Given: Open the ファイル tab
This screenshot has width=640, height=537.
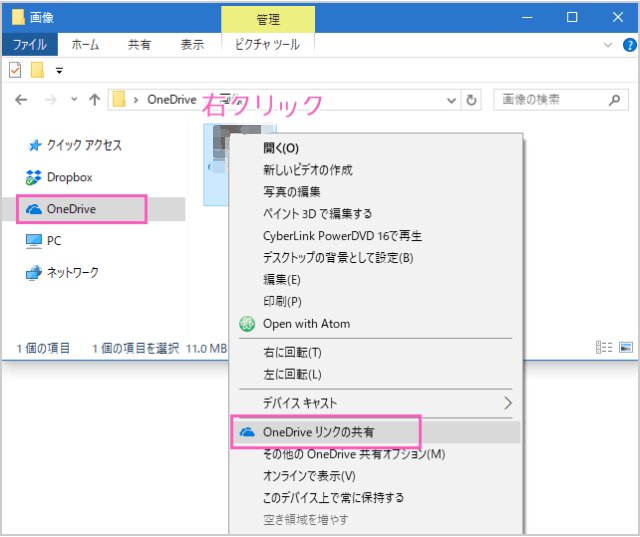Looking at the screenshot, I should (x=30, y=44).
